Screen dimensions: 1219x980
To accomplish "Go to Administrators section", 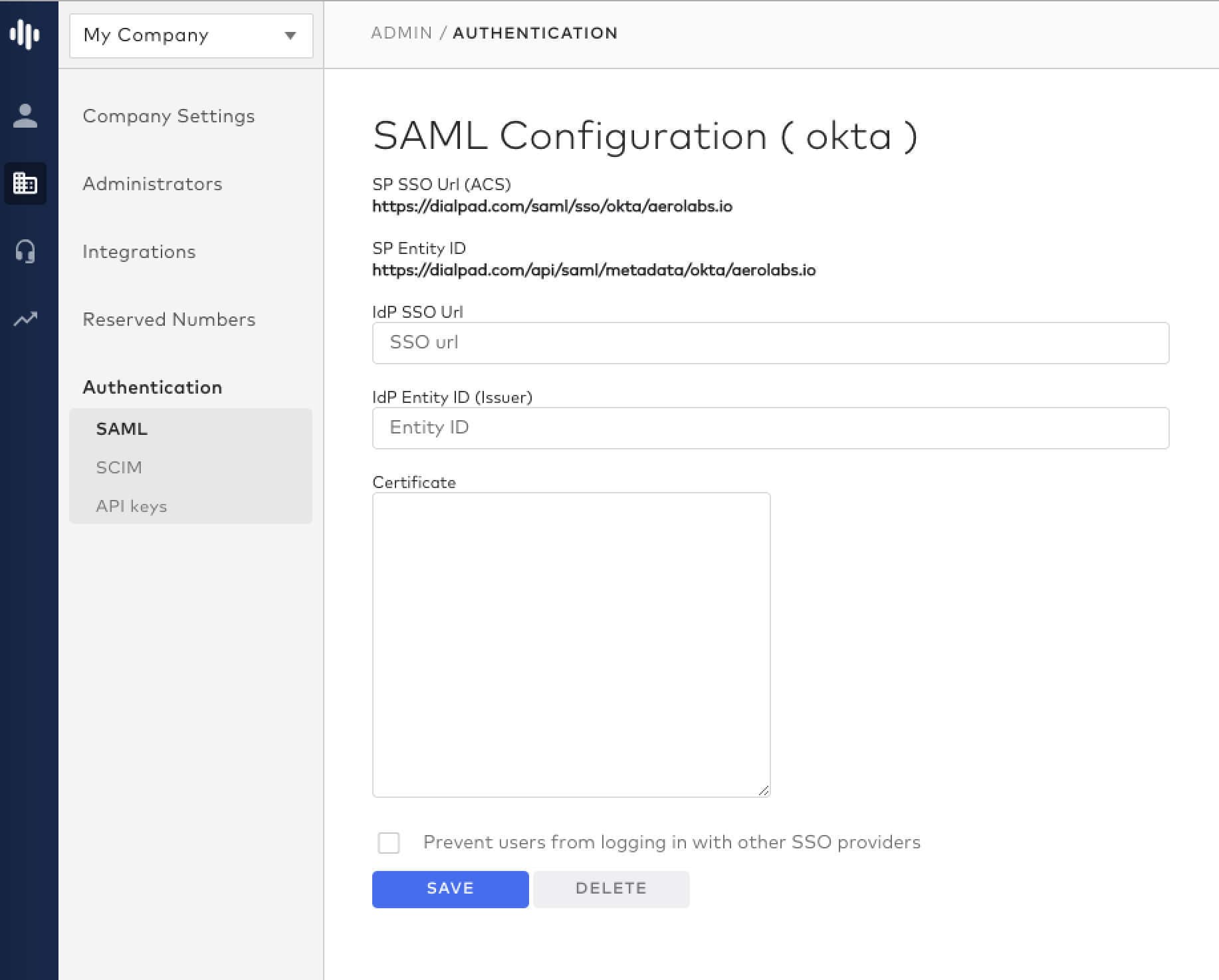I will [152, 184].
